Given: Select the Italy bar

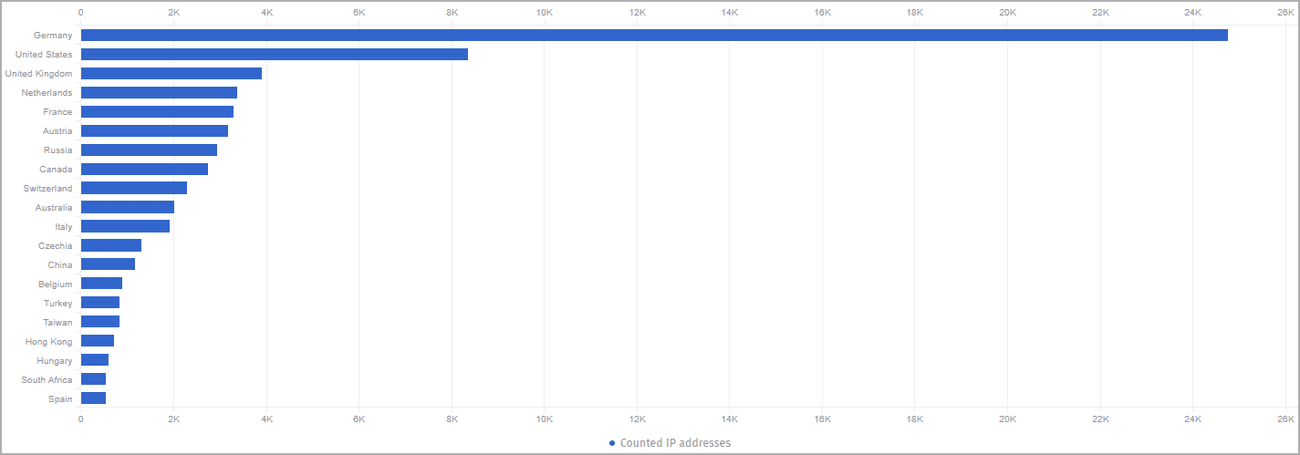Looking at the screenshot, I should [x=125, y=226].
